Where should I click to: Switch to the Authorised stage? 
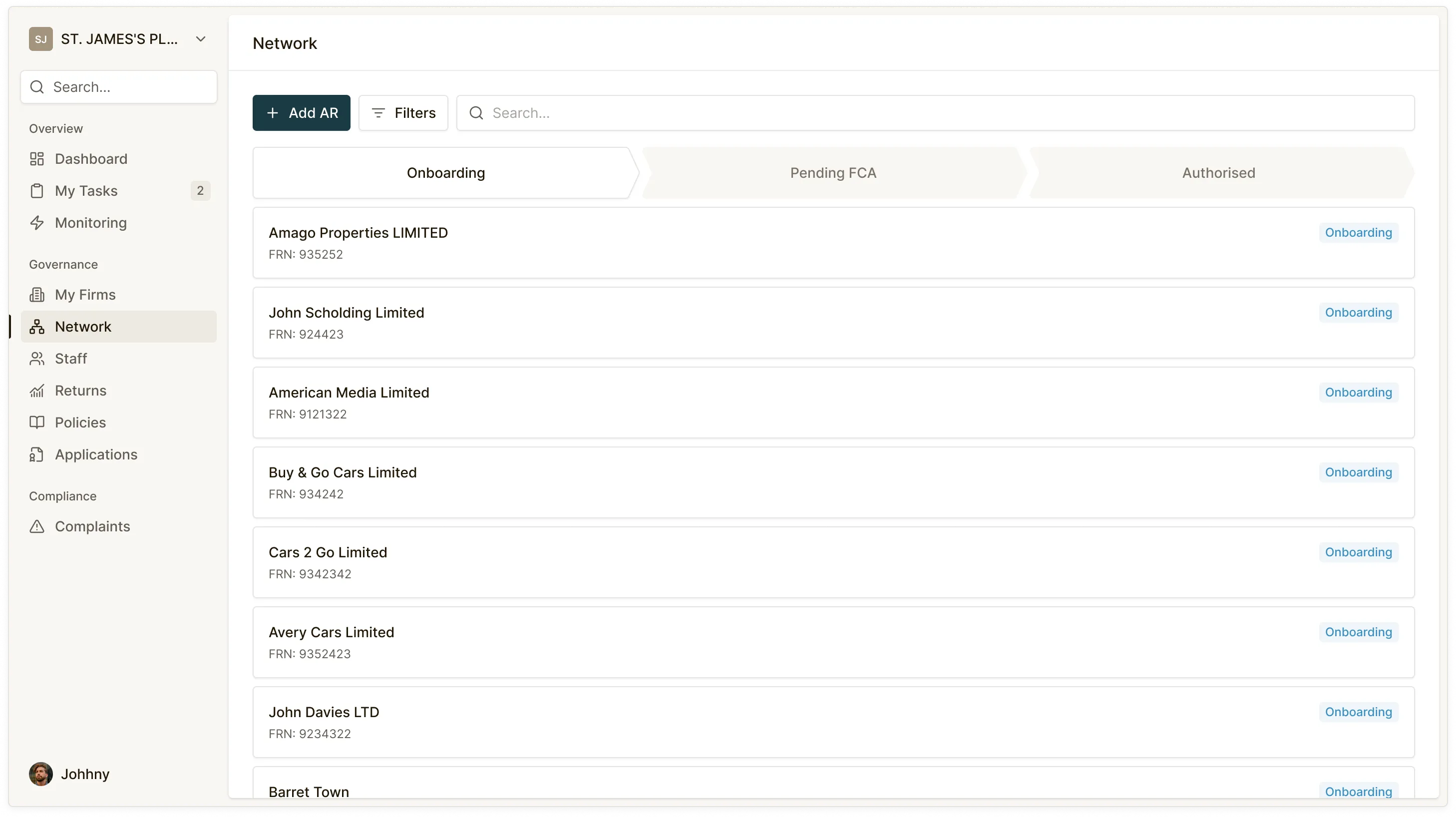(1219, 172)
